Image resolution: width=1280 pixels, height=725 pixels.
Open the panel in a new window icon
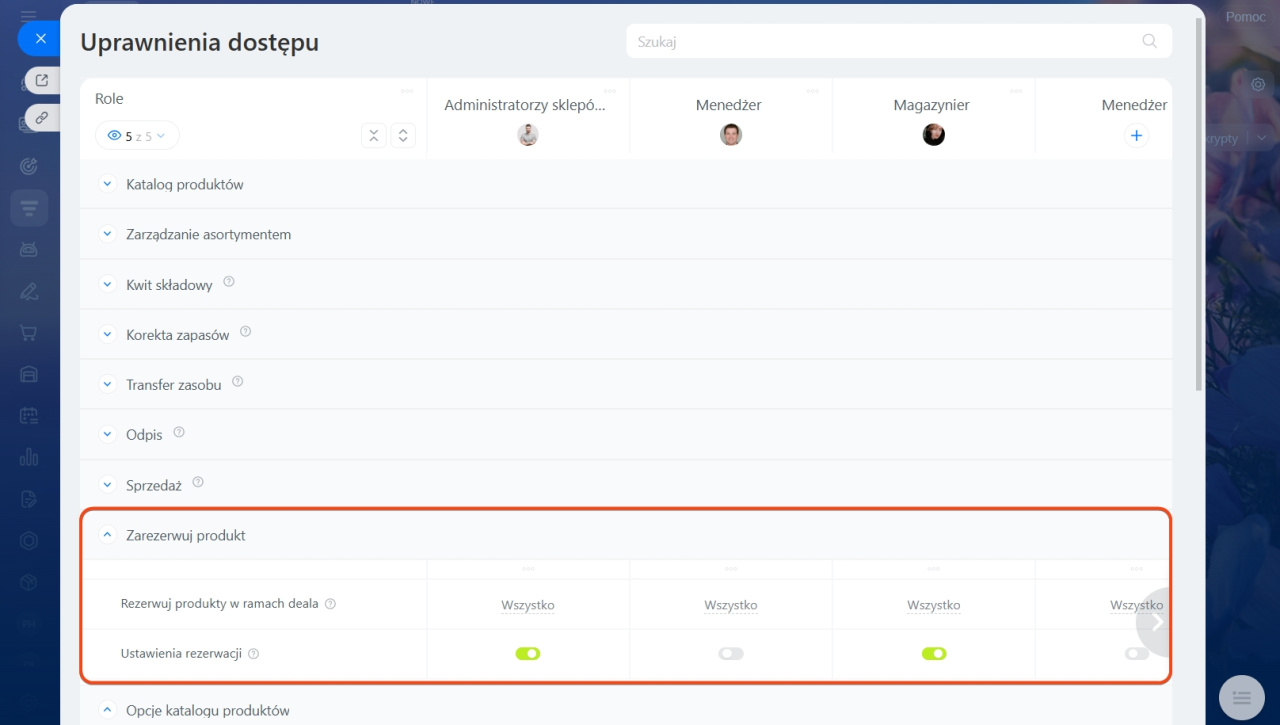point(42,81)
